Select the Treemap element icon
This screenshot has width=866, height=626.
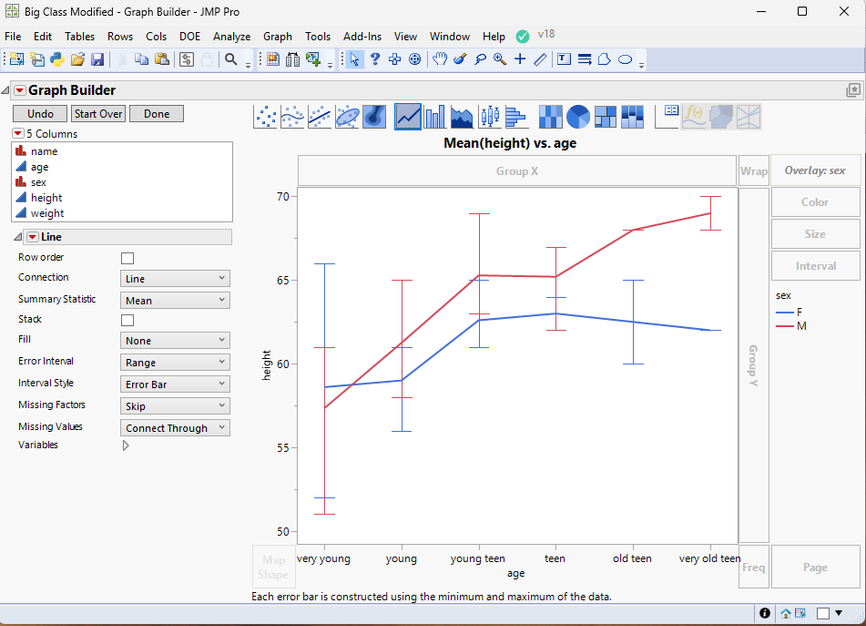[x=605, y=117]
